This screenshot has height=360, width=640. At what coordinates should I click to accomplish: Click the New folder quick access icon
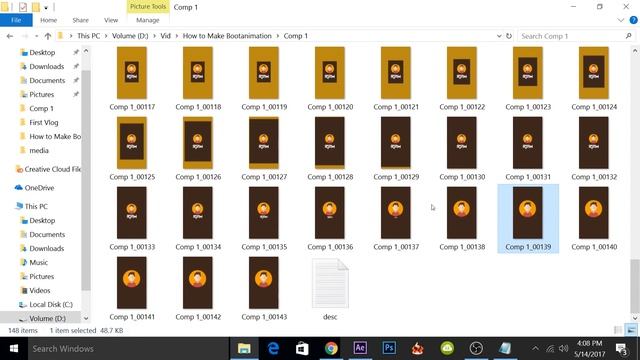coord(36,7)
